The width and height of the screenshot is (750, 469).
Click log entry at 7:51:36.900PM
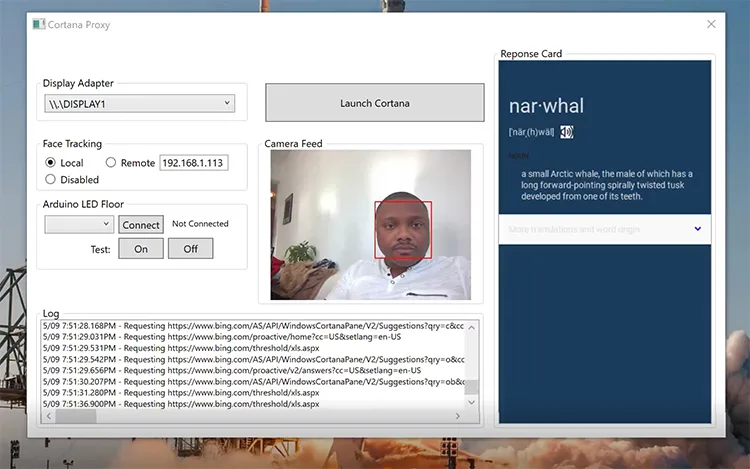point(181,404)
